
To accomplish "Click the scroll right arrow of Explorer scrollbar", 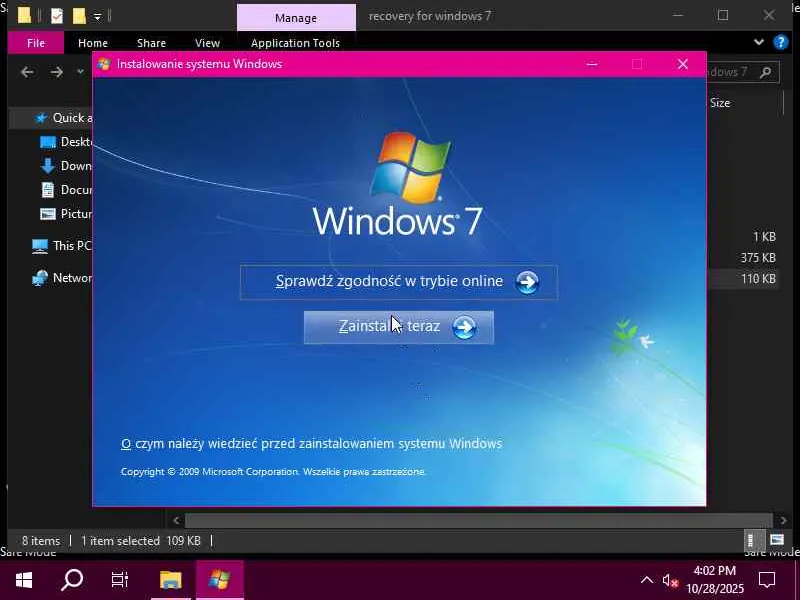I will pos(783,520).
